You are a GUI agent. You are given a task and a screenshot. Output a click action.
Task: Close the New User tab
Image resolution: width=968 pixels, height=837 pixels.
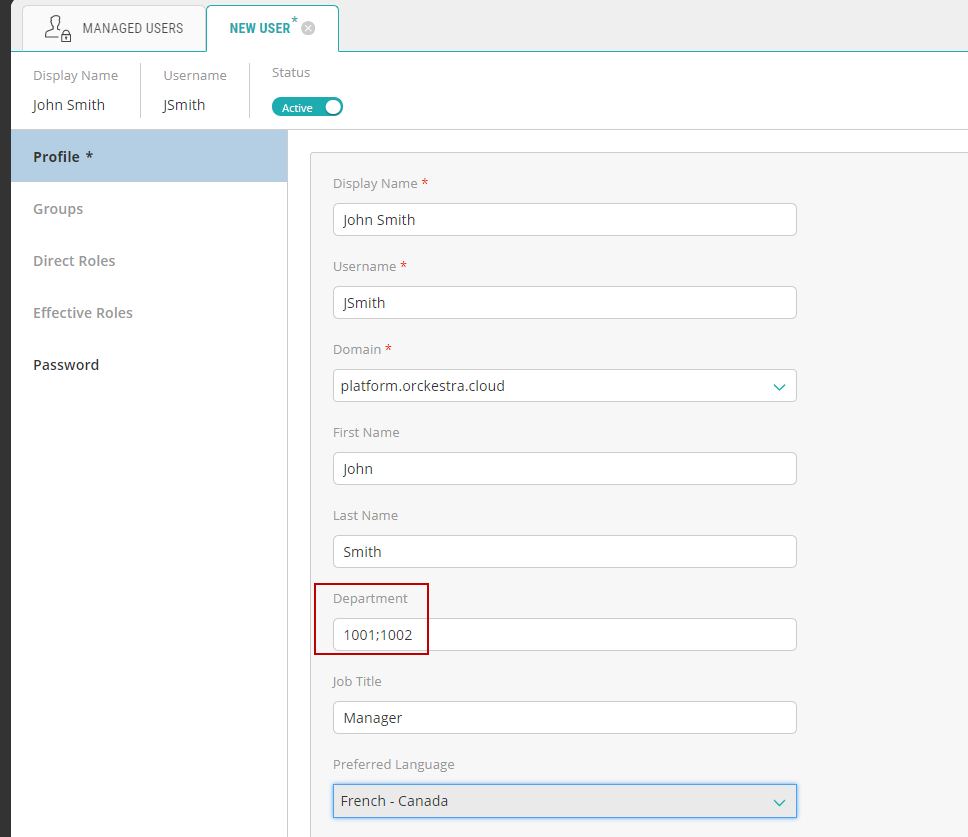point(308,28)
